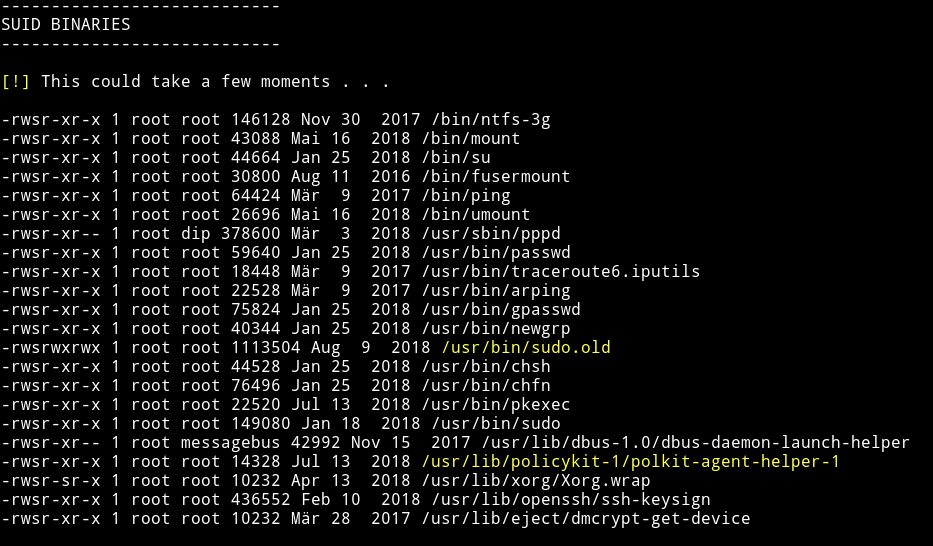Viewport: 933px width, 546px height.
Task: Click the /bin/mount entry
Action: (471, 139)
